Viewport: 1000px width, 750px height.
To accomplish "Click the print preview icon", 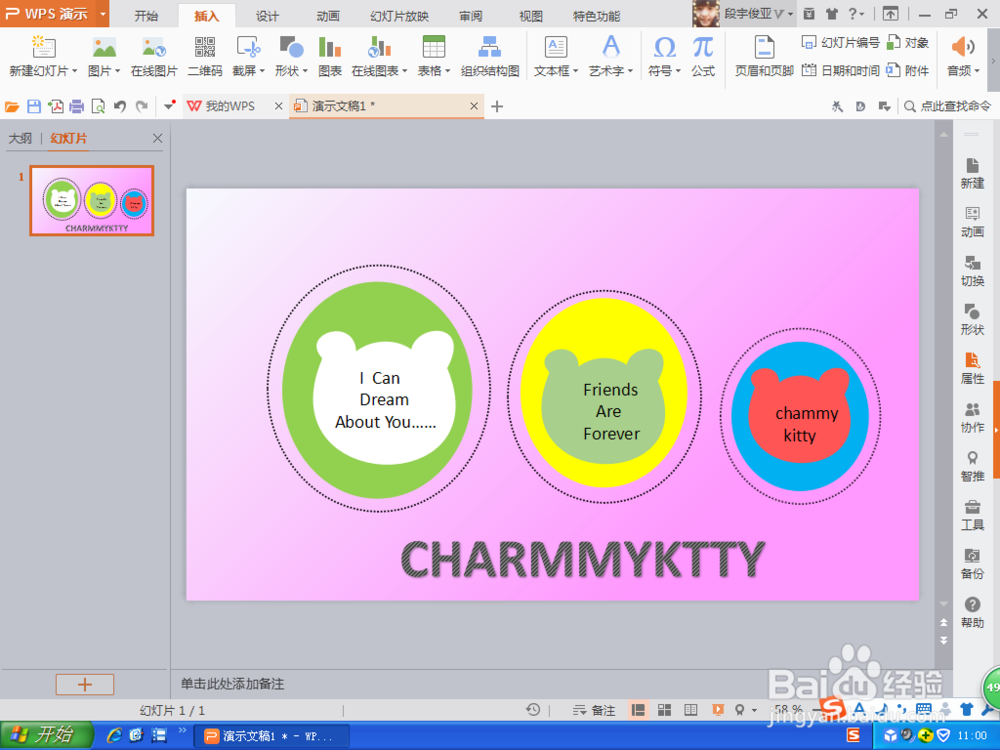I will (x=98, y=107).
